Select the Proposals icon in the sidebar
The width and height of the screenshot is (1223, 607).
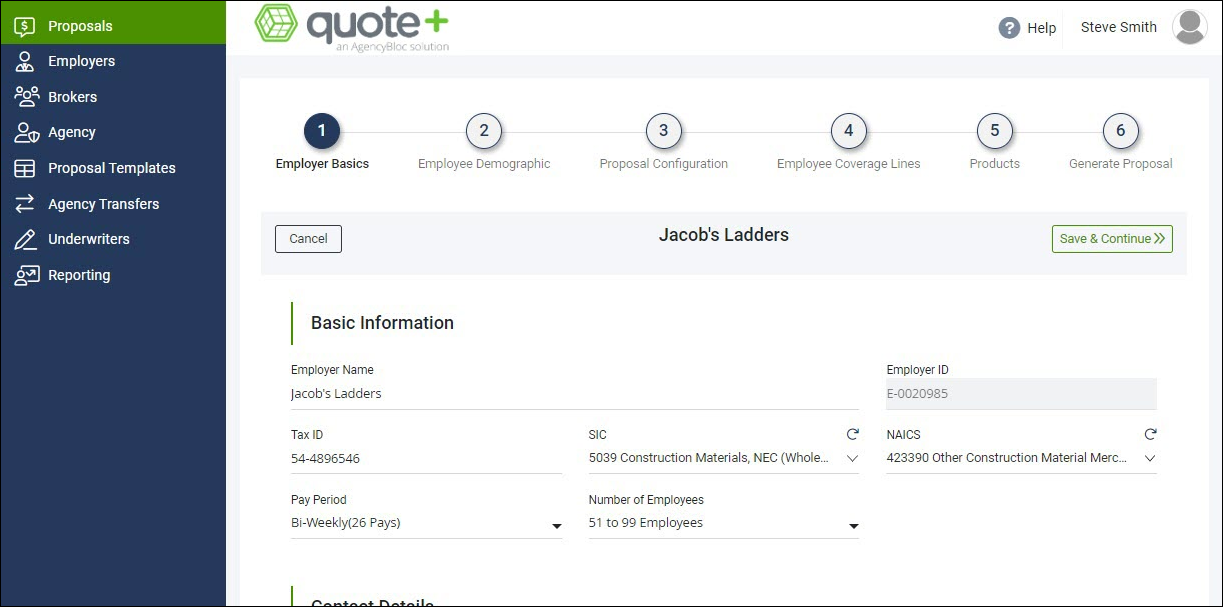pyautogui.click(x=23, y=24)
